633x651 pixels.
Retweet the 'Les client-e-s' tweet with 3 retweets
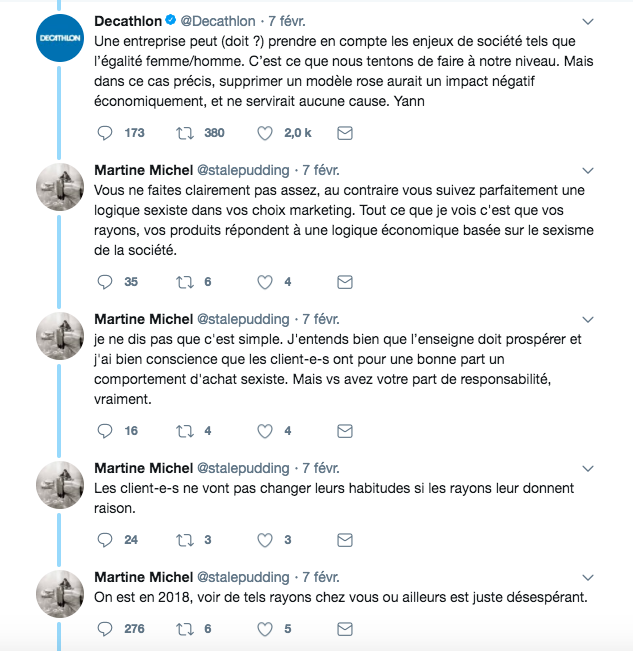(x=185, y=540)
